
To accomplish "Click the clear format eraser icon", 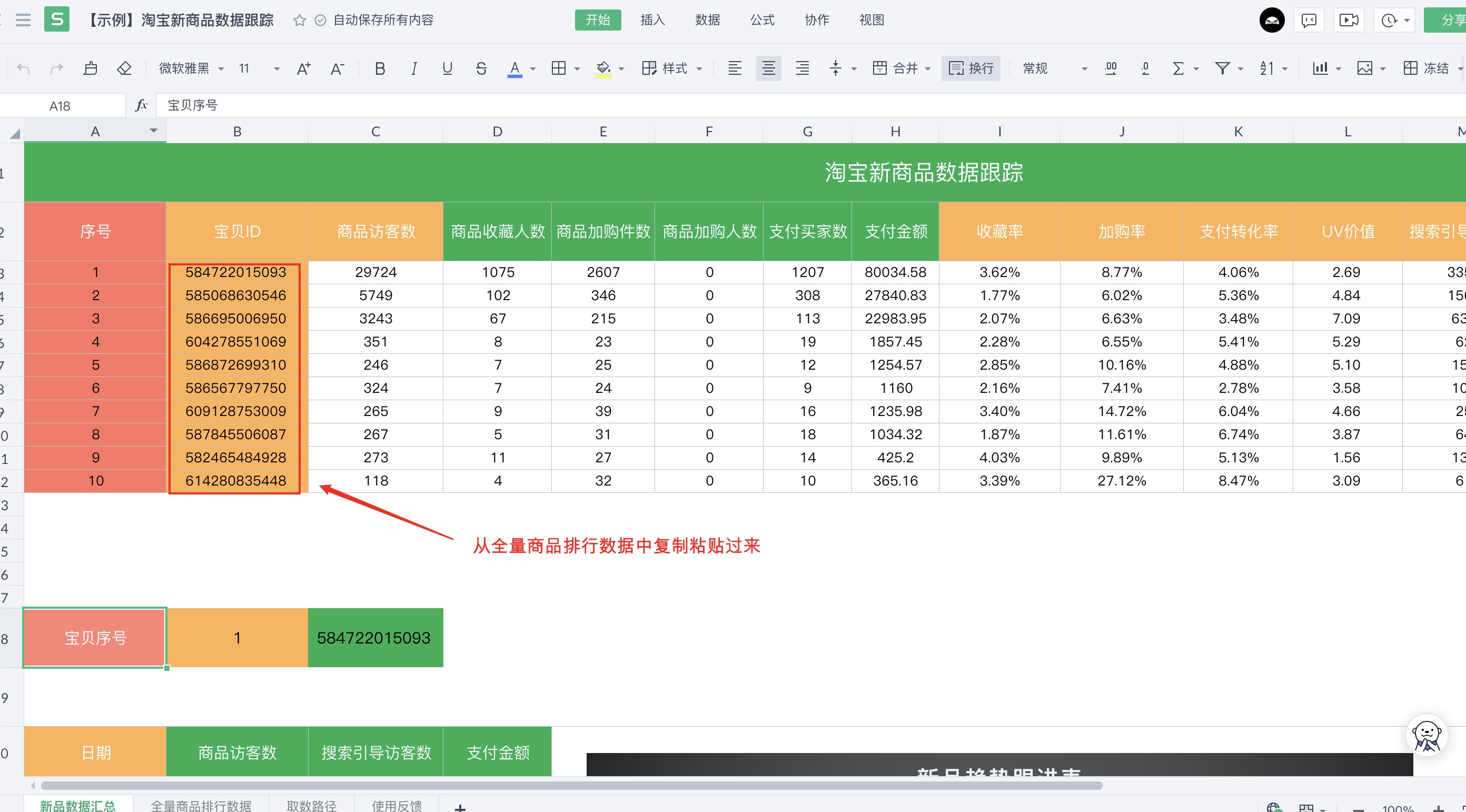I will tap(124, 69).
